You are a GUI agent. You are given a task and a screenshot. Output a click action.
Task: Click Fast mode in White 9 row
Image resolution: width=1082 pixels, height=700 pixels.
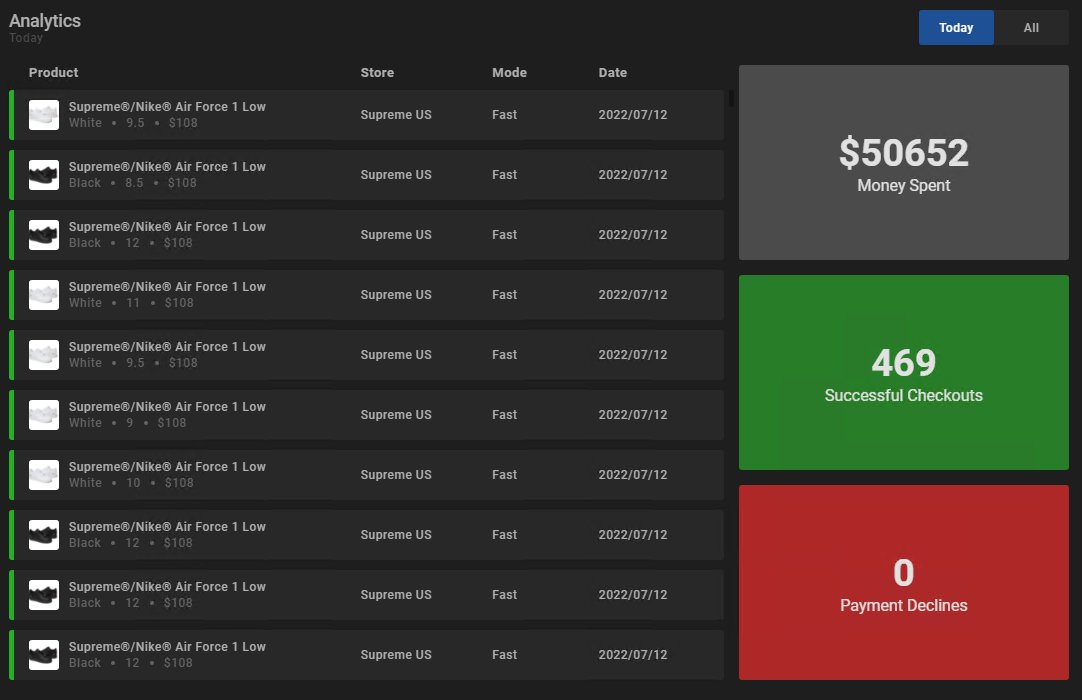click(504, 415)
